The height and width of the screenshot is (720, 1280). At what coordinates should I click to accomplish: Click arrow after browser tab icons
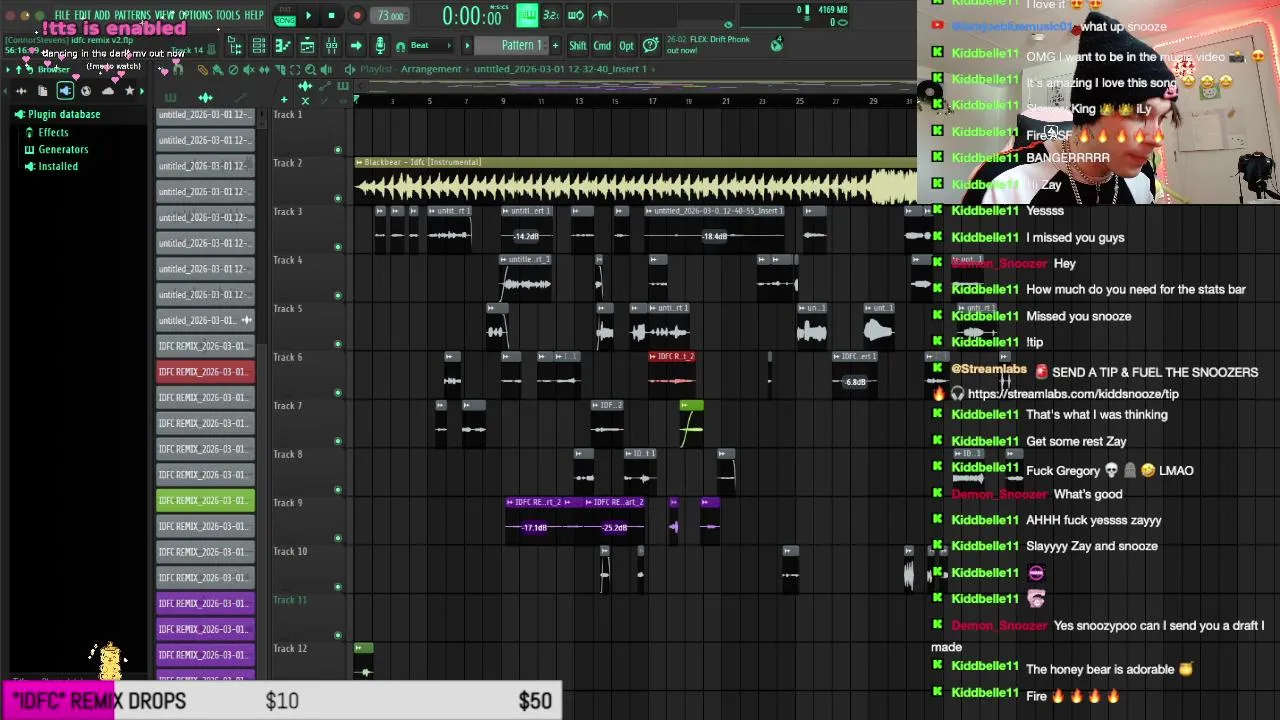coord(141,91)
